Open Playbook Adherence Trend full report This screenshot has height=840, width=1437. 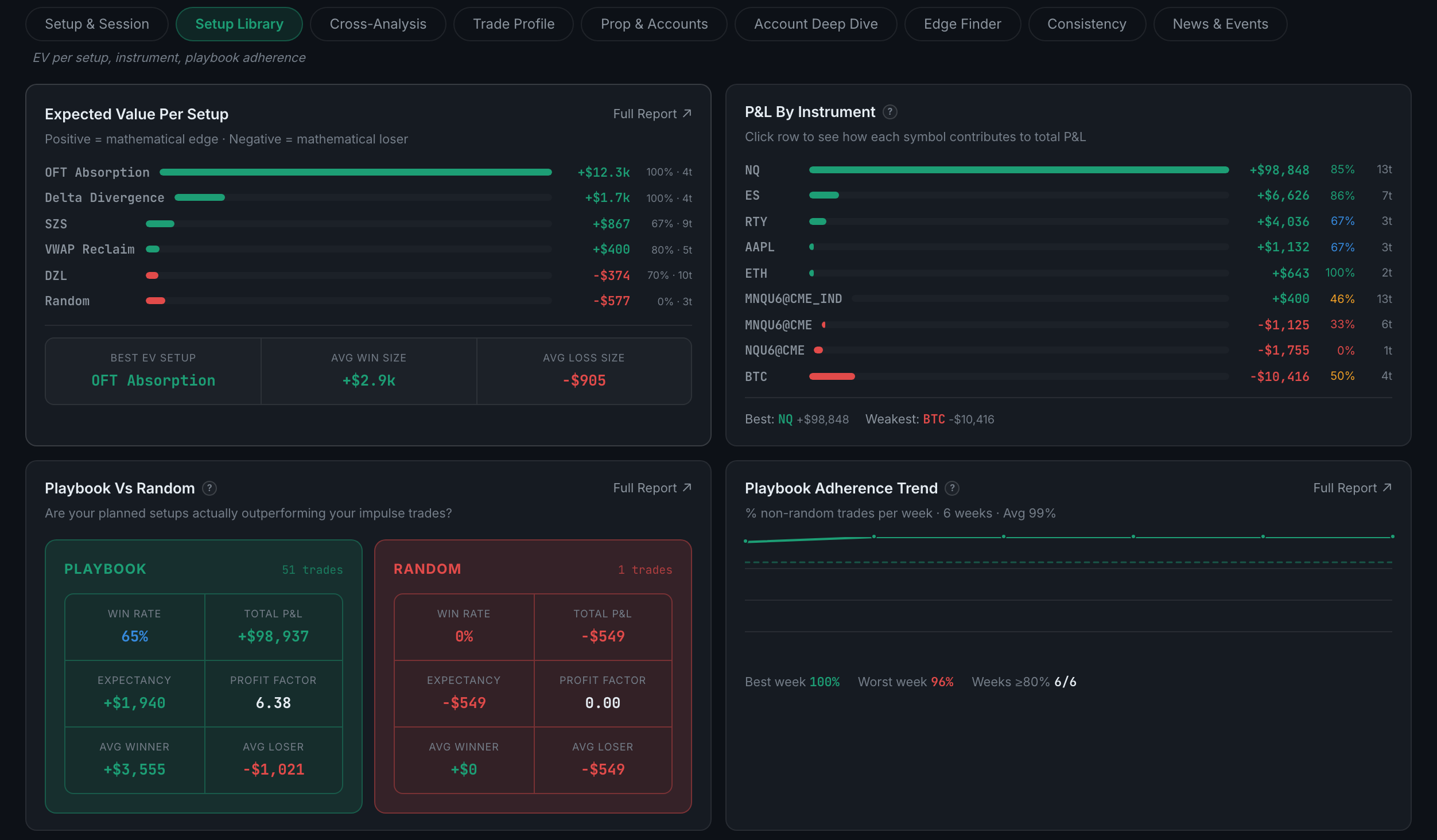coord(1352,488)
